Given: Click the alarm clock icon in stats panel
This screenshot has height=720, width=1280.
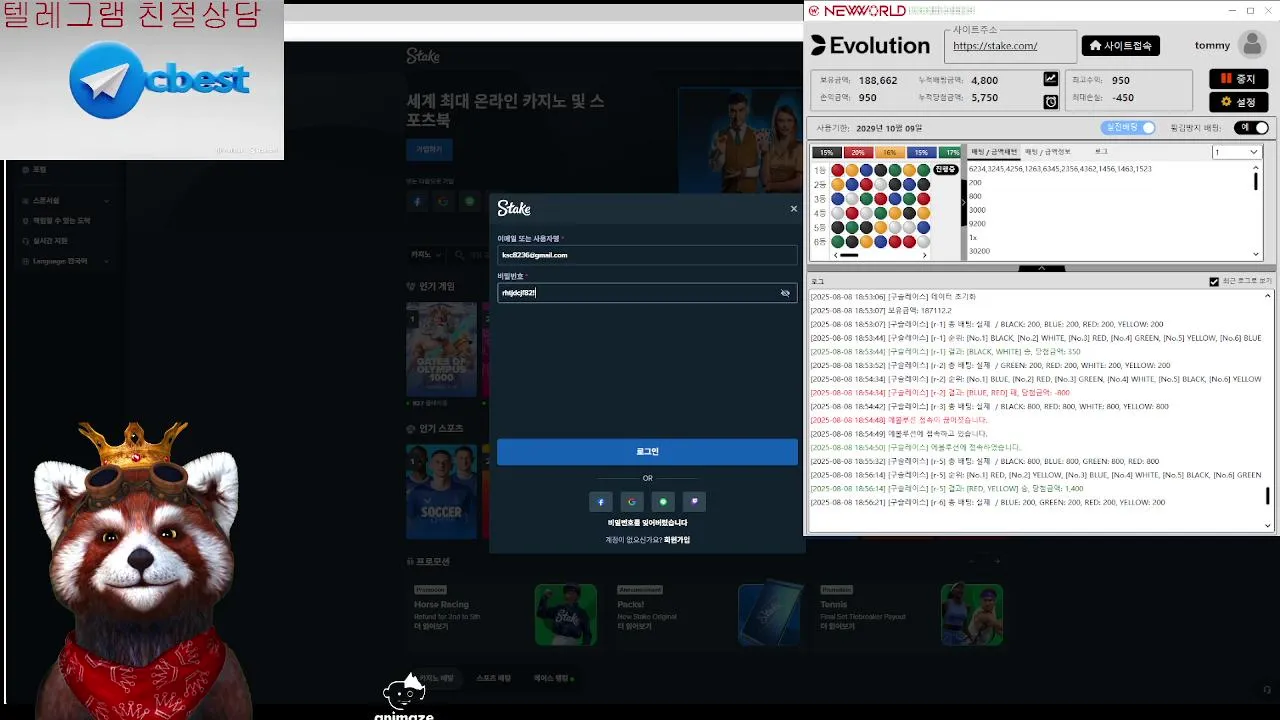Looking at the screenshot, I should [x=1051, y=101].
